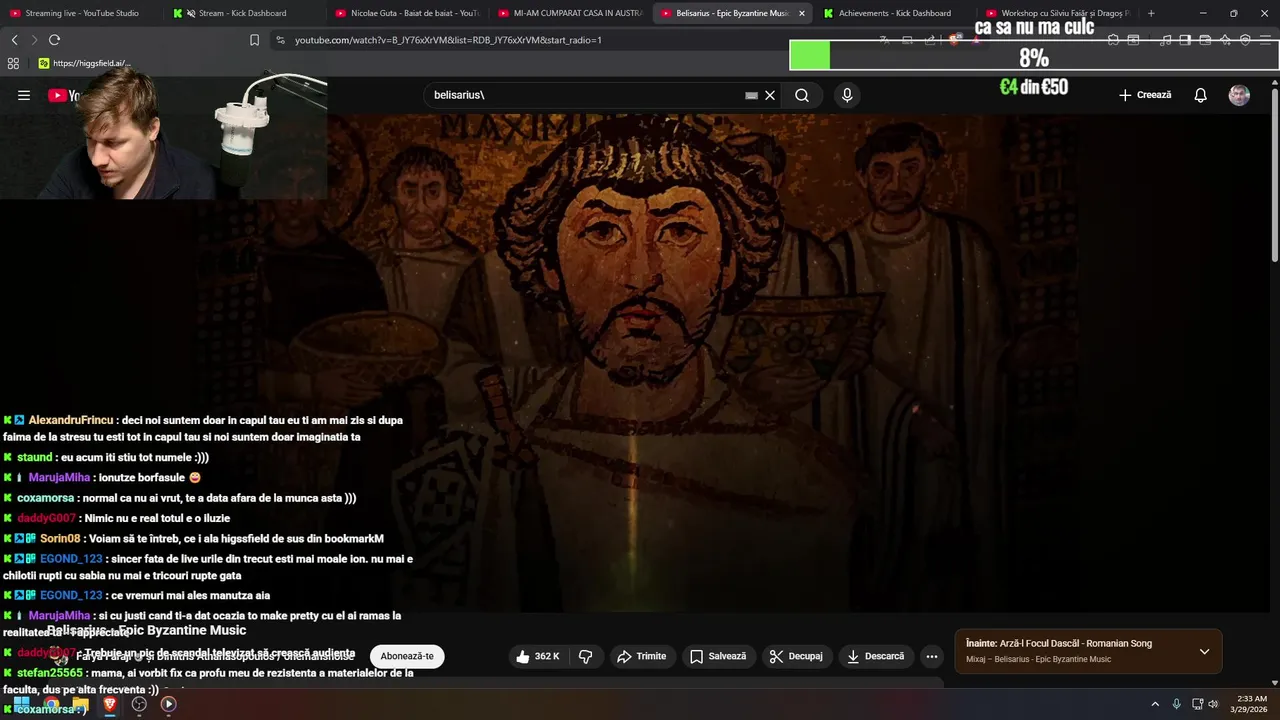Select chat message from AlexandruFrincu

[x=203, y=428]
